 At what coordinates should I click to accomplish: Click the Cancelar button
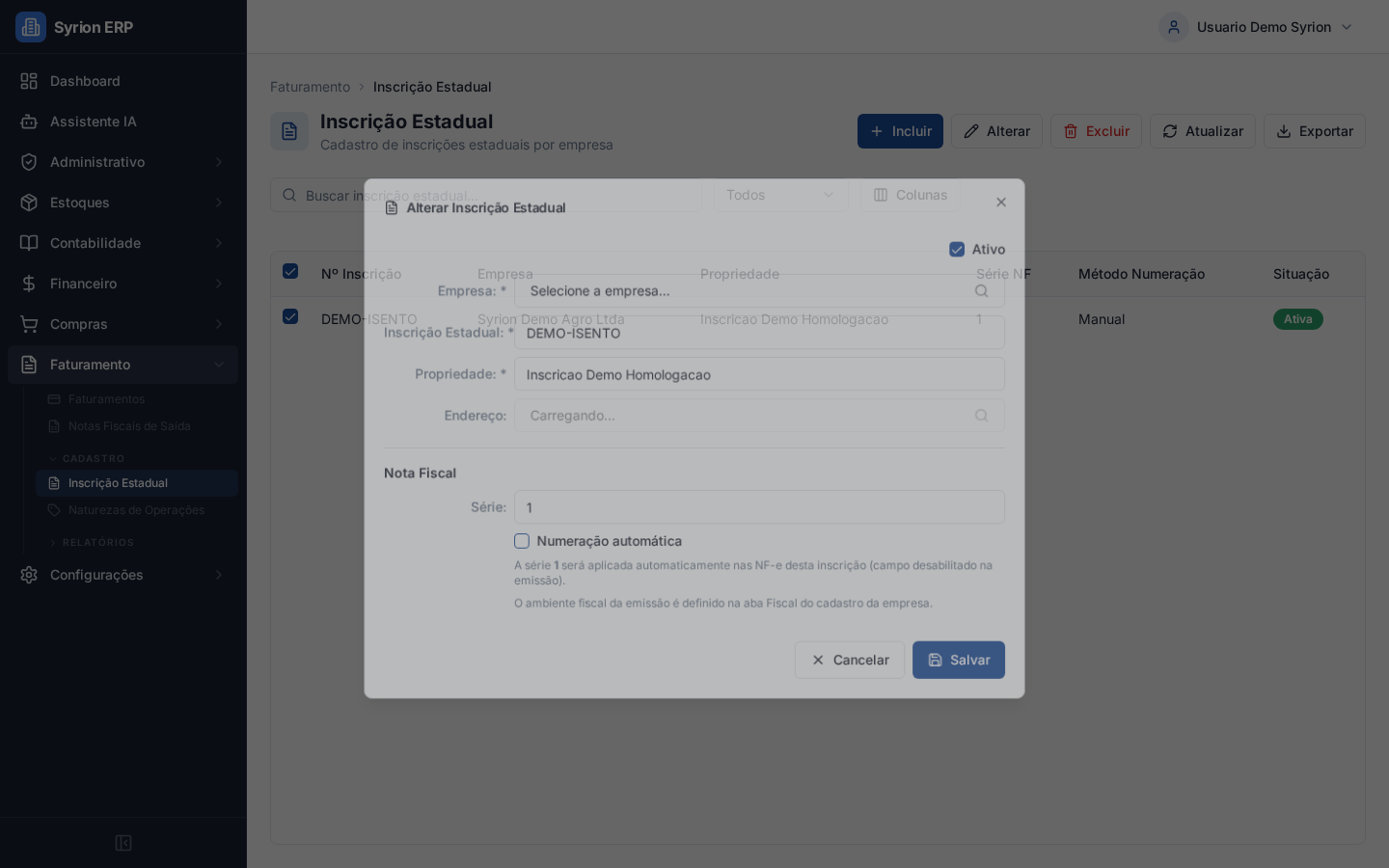coord(850,660)
